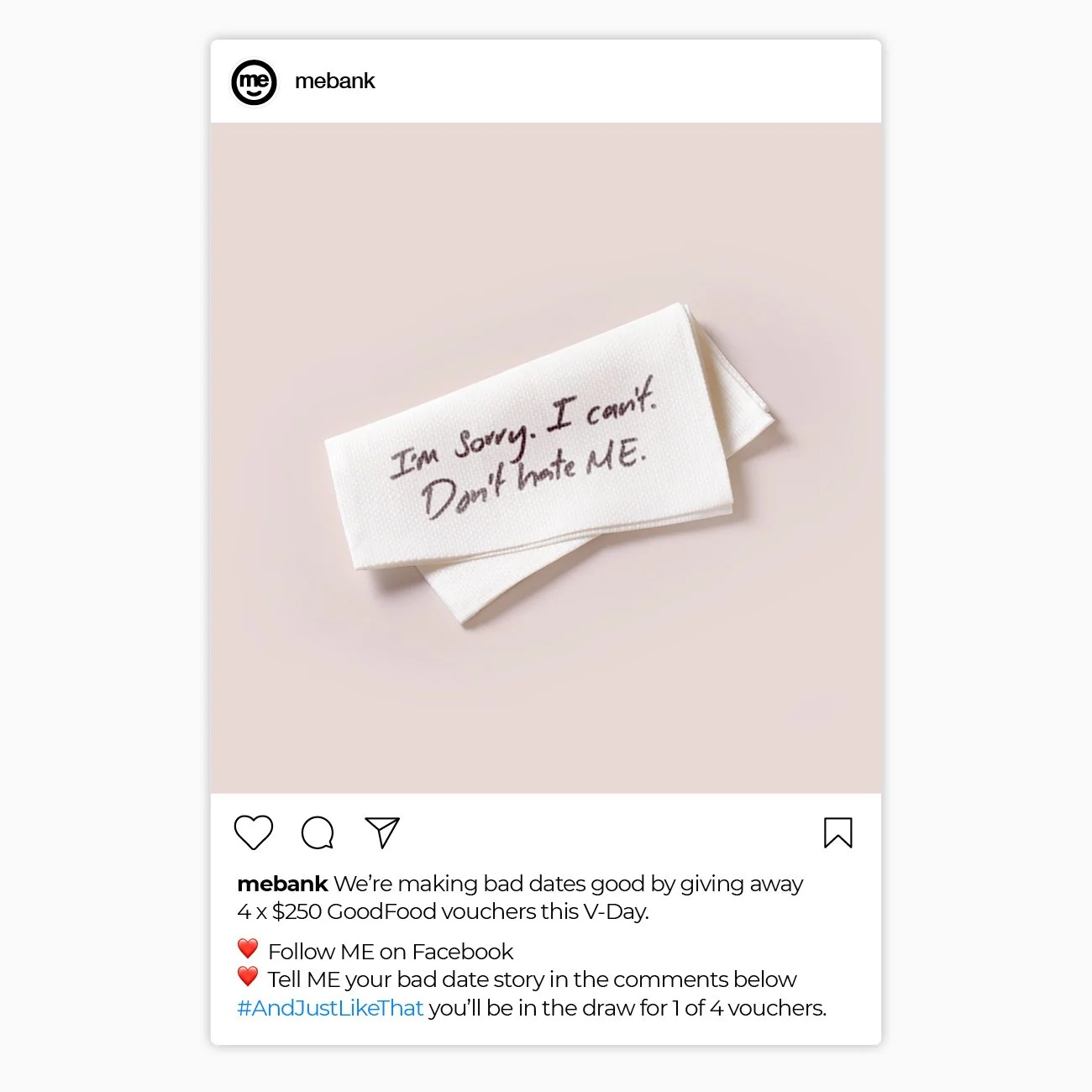Save the post with the bookmark icon
Viewport: 1092px width, 1092px height.
837,833
